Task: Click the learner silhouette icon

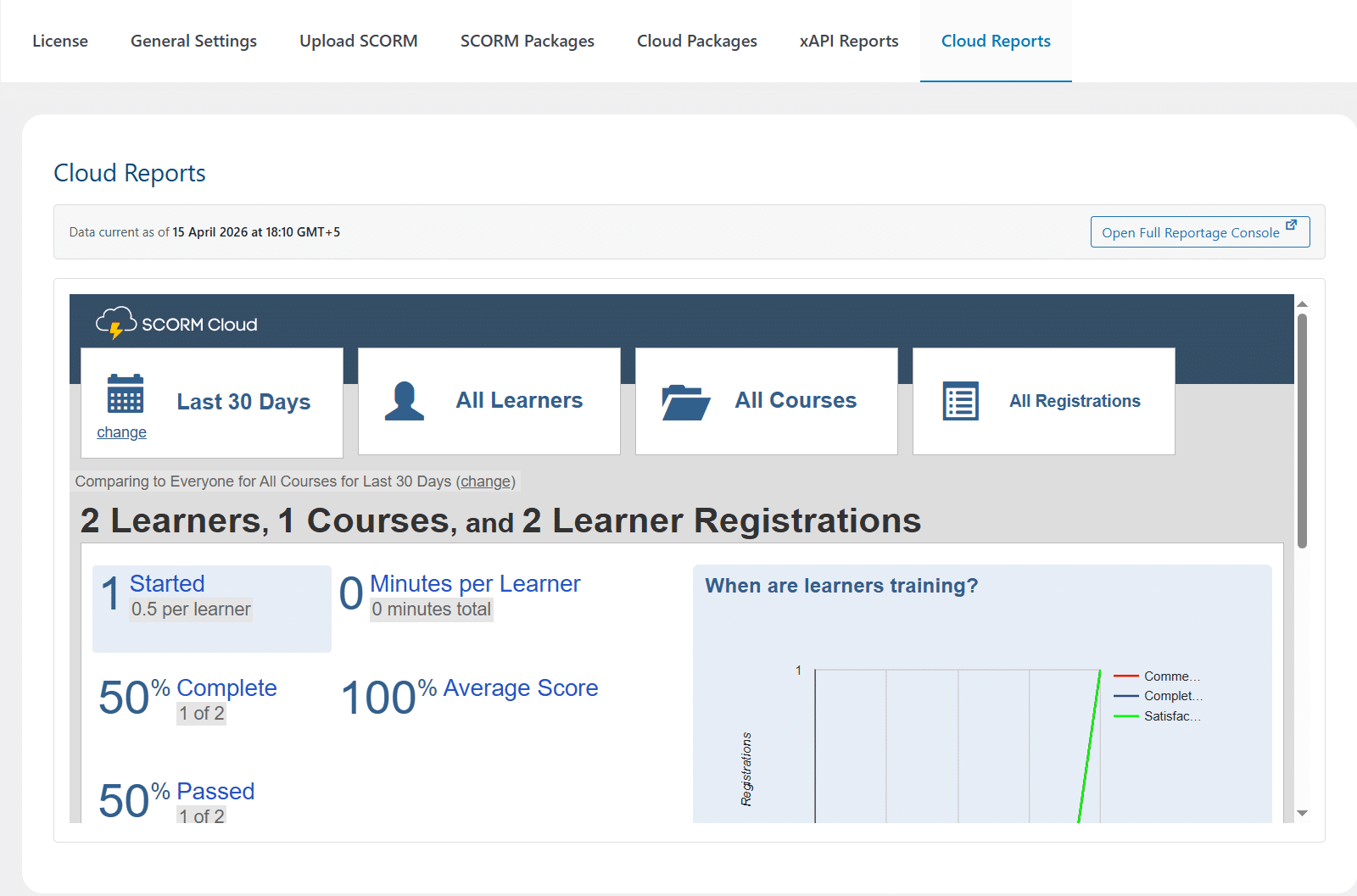Action: click(405, 401)
